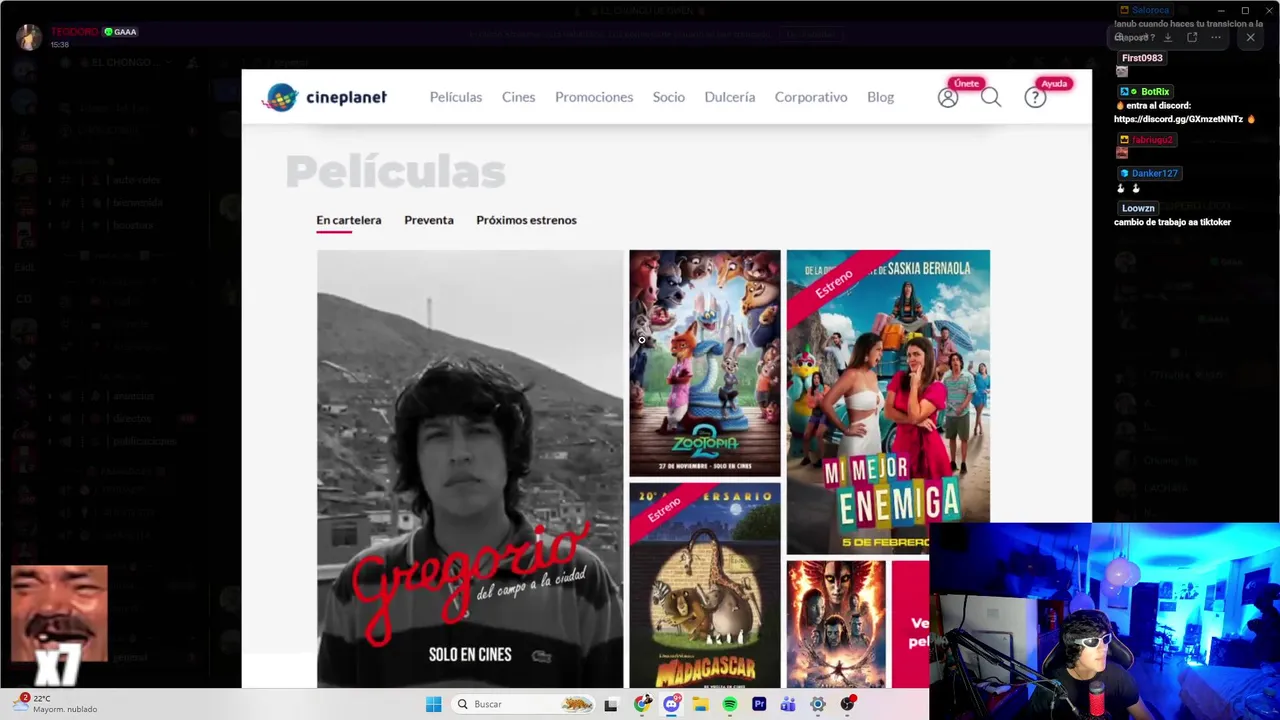1280x720 pixels.
Task: Open Settings gear on the taskbar
Action: click(x=818, y=704)
